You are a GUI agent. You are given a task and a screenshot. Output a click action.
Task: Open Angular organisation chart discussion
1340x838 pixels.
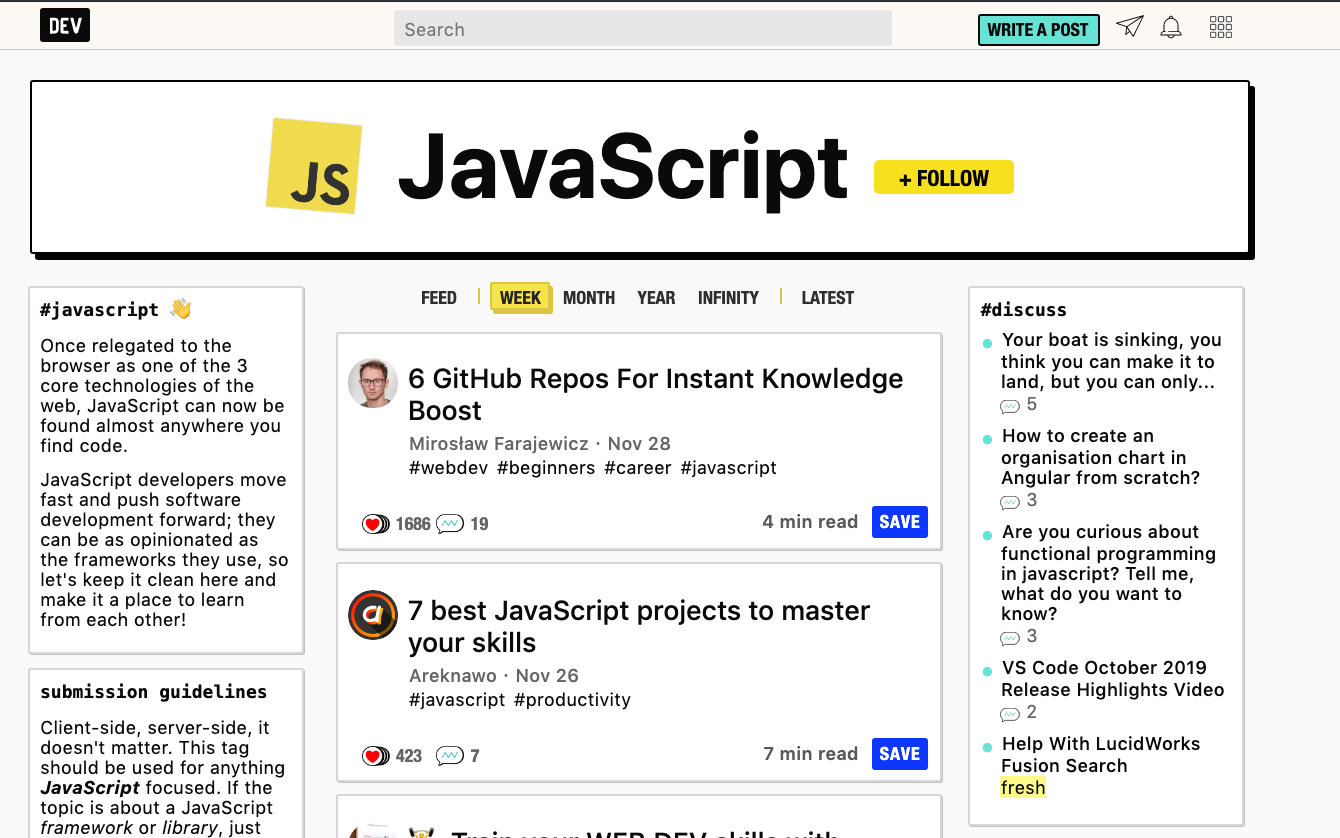pos(1100,457)
